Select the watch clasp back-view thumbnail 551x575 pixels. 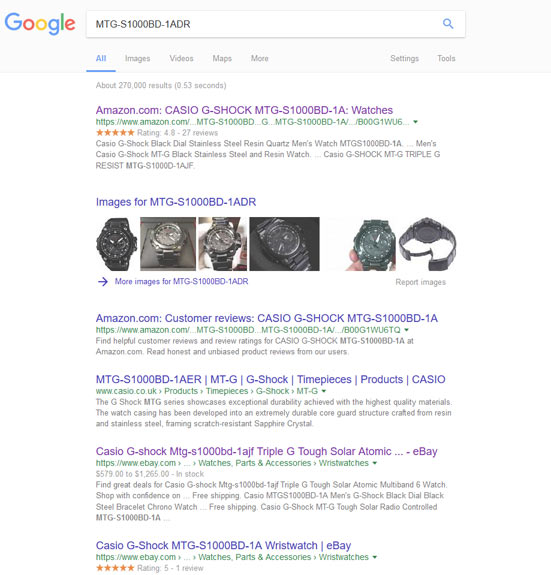coord(427,244)
